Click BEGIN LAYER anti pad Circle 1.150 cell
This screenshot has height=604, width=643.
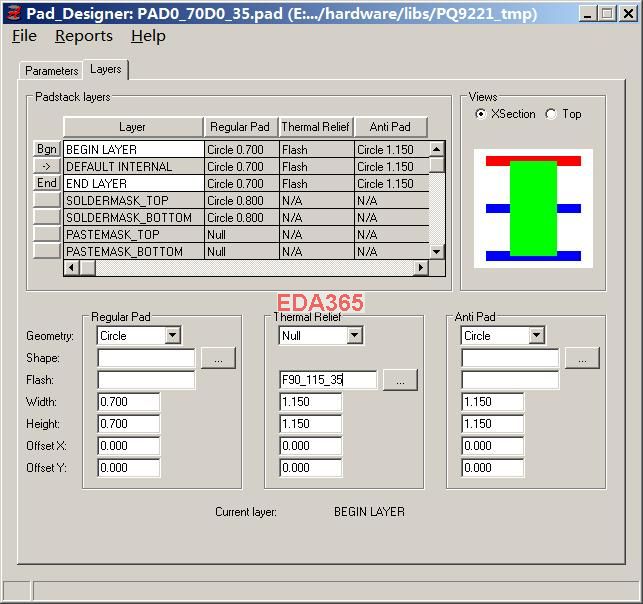click(x=392, y=150)
